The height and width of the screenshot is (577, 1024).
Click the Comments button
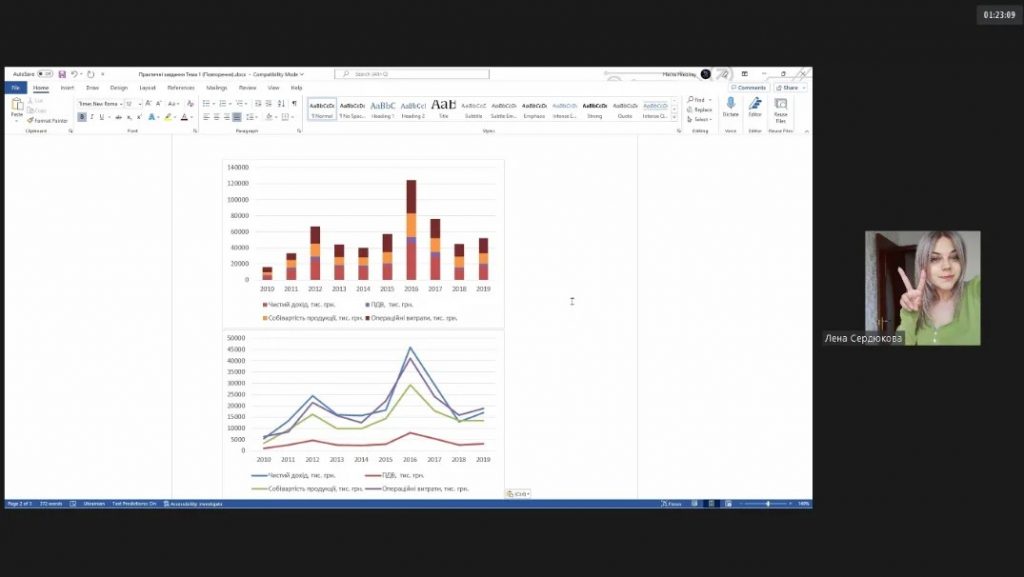tap(748, 88)
